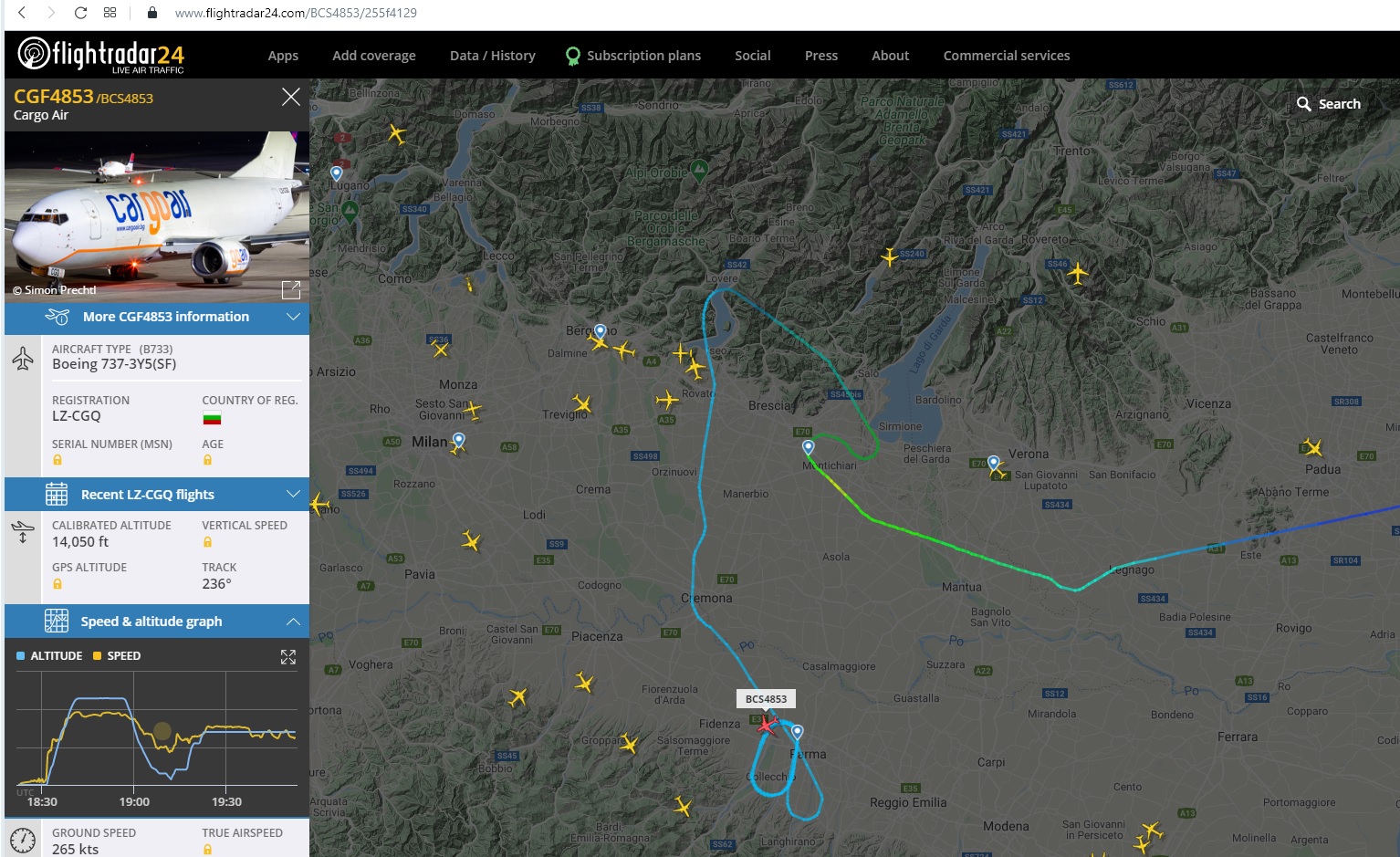Click the browser reload button
1400x857 pixels.
coord(80,13)
